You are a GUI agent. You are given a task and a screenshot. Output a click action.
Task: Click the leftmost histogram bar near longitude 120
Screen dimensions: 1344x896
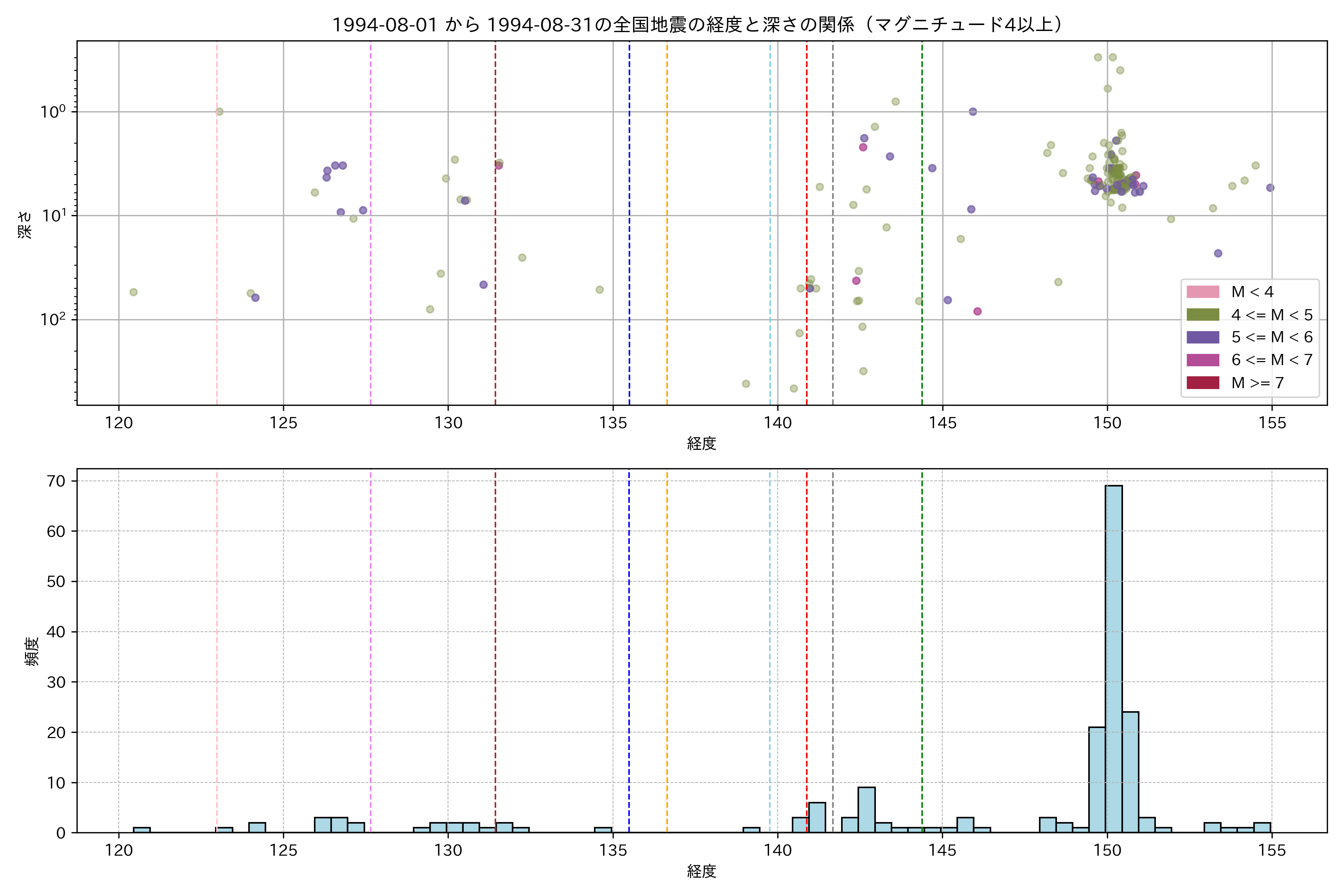(142, 830)
